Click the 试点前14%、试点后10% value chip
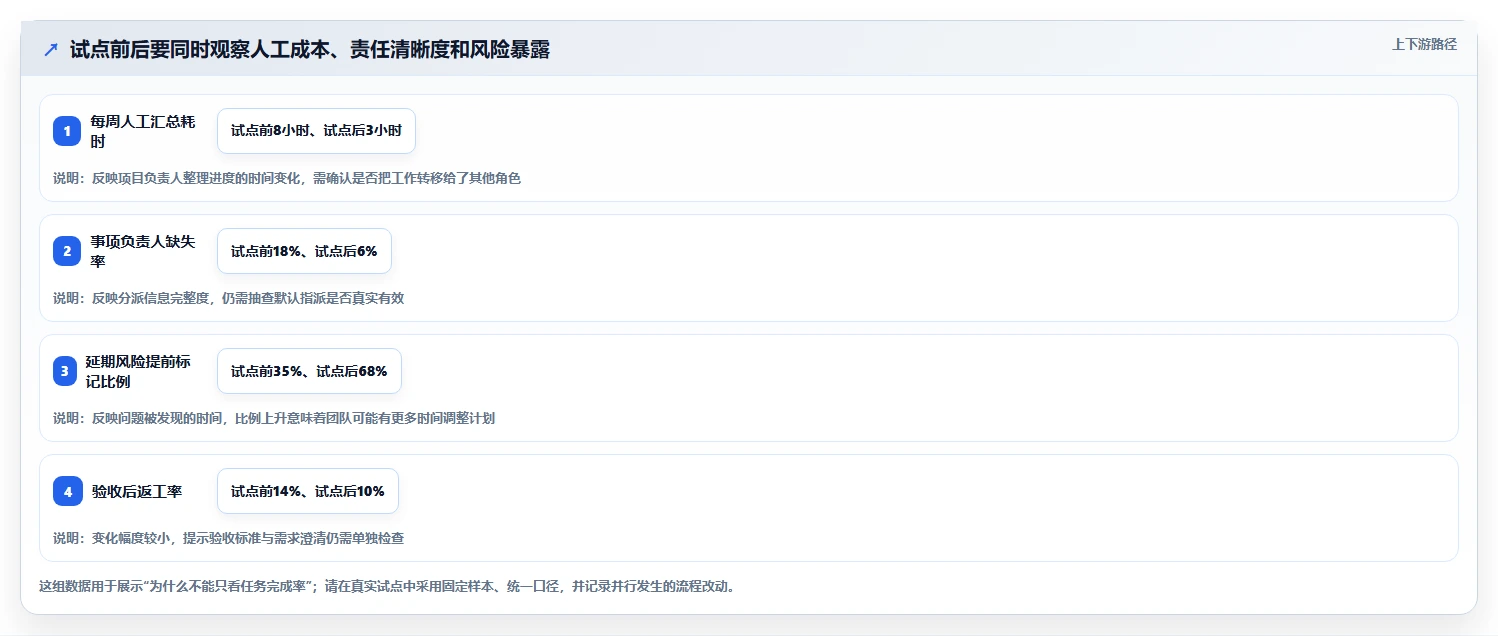Screen dimensions: 1498x636 (x=308, y=491)
